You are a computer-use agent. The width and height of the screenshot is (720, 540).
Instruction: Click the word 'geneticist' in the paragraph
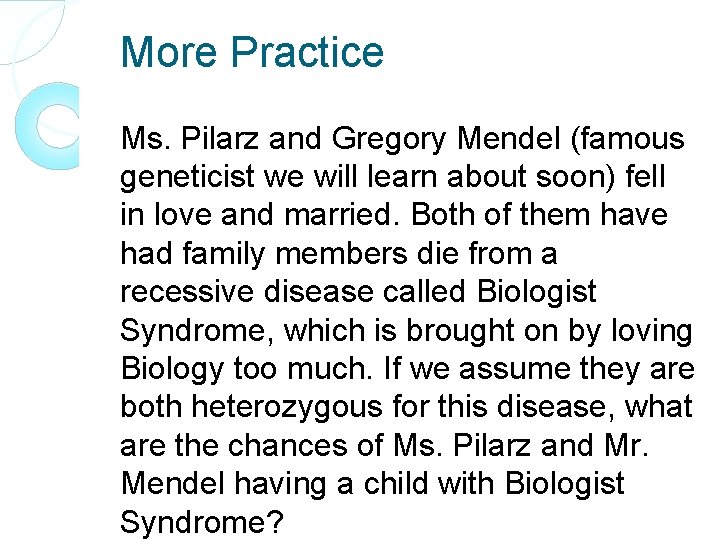187,177
